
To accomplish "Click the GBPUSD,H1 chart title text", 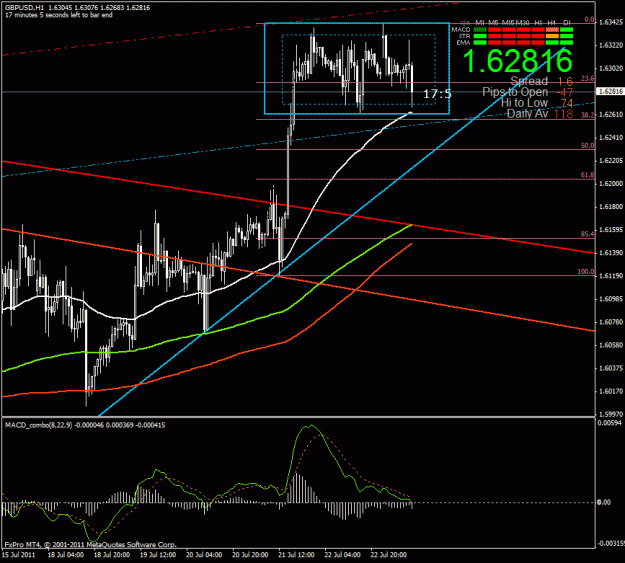I will (x=24, y=8).
